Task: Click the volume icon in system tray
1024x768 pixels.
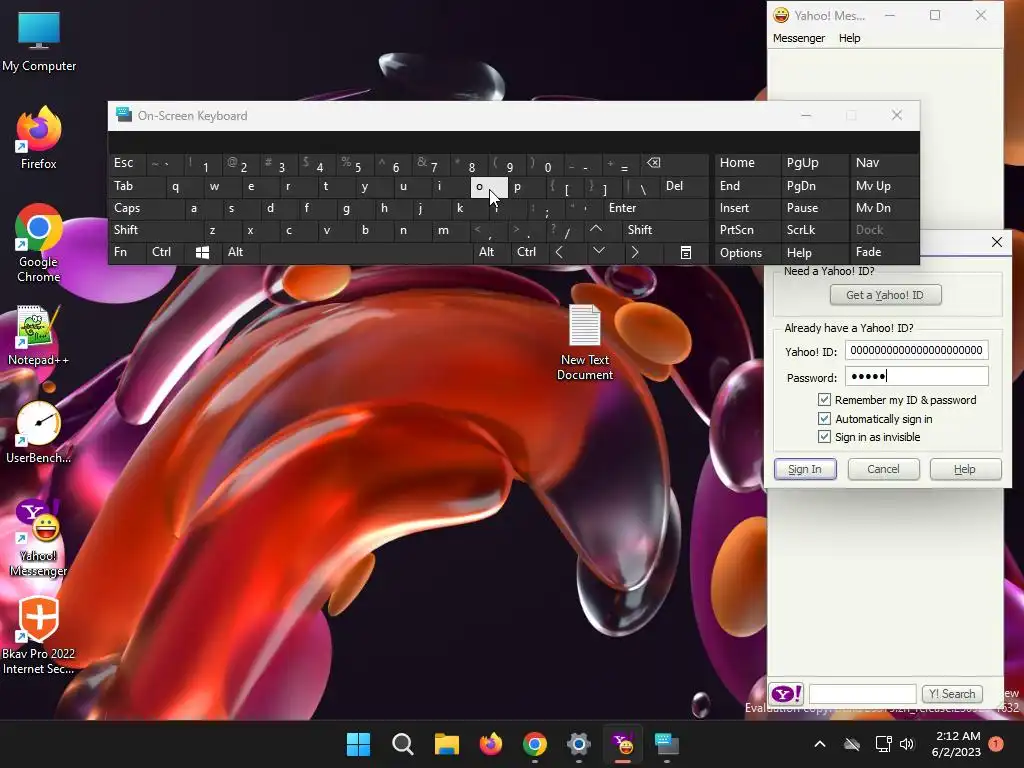Action: pos(906,744)
